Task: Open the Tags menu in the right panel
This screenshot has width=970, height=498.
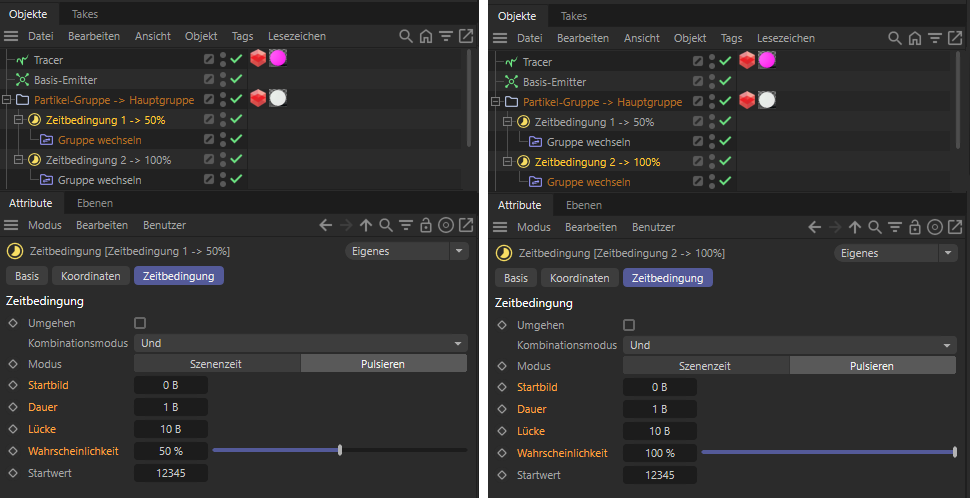Action: [731, 38]
